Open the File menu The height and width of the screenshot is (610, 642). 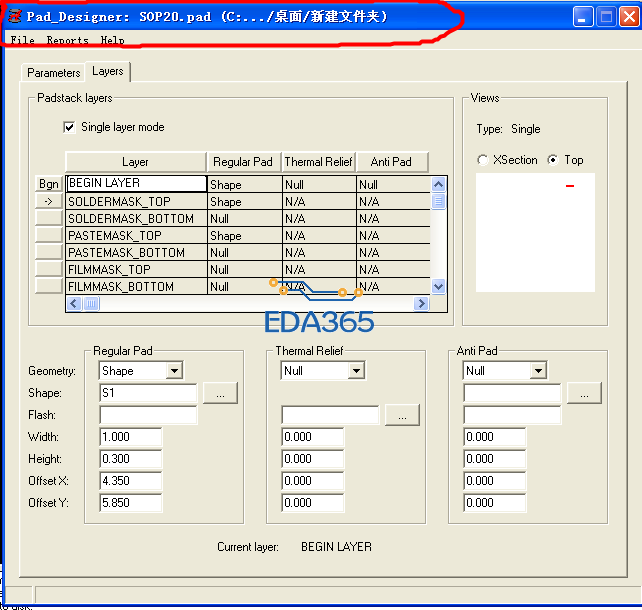(x=23, y=40)
